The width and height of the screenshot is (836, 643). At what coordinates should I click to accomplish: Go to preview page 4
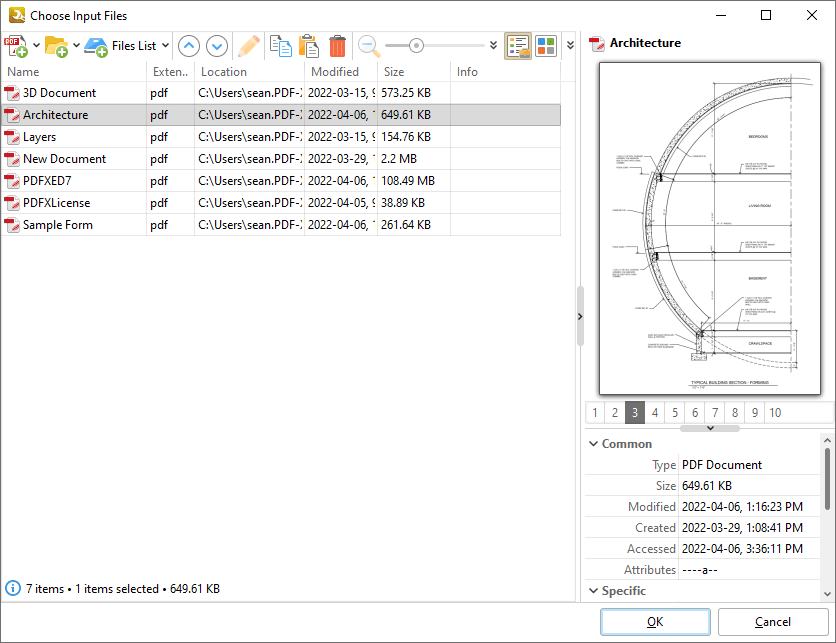click(x=655, y=413)
